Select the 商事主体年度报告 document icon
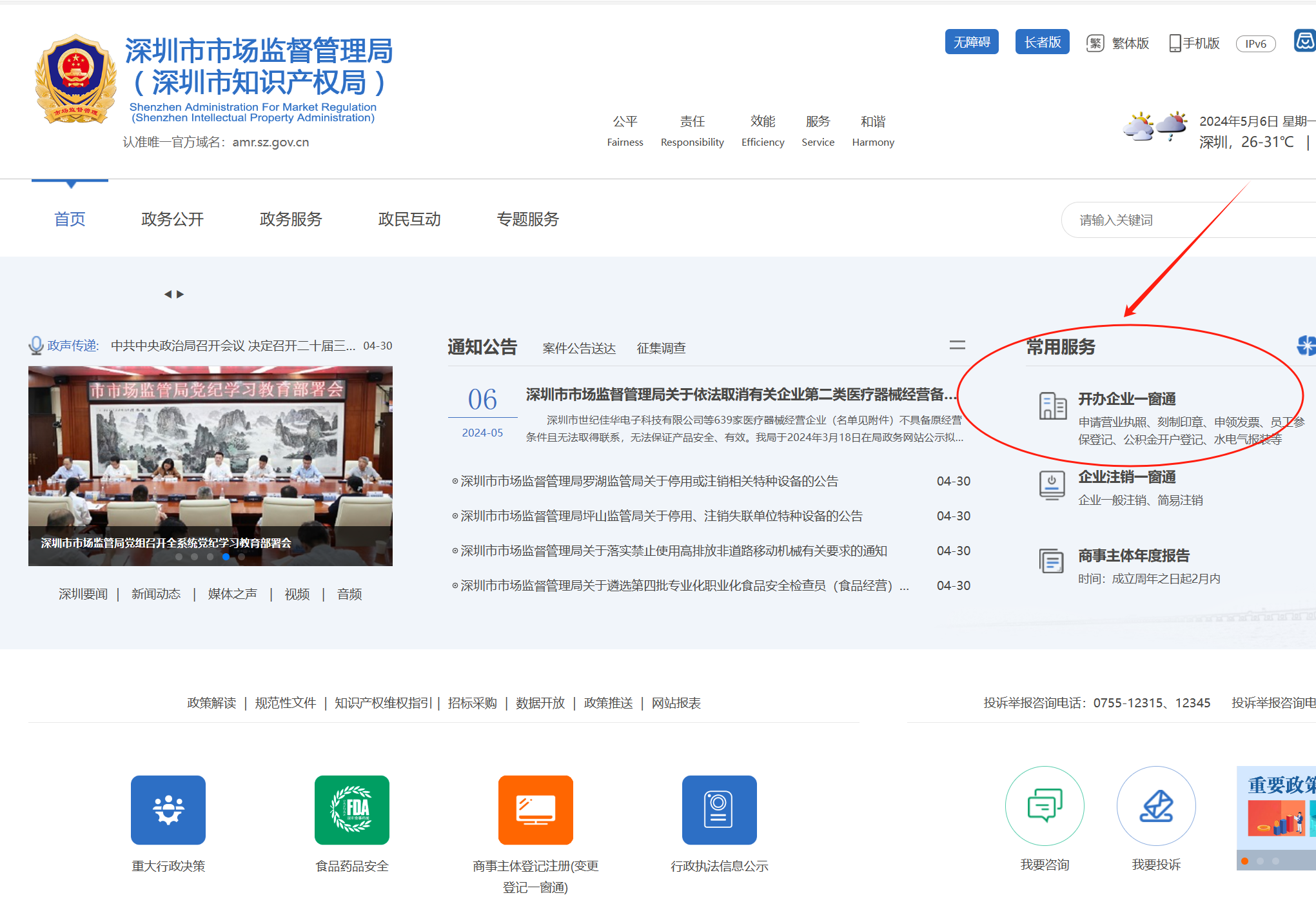This screenshot has width=1316, height=913. [1052, 560]
